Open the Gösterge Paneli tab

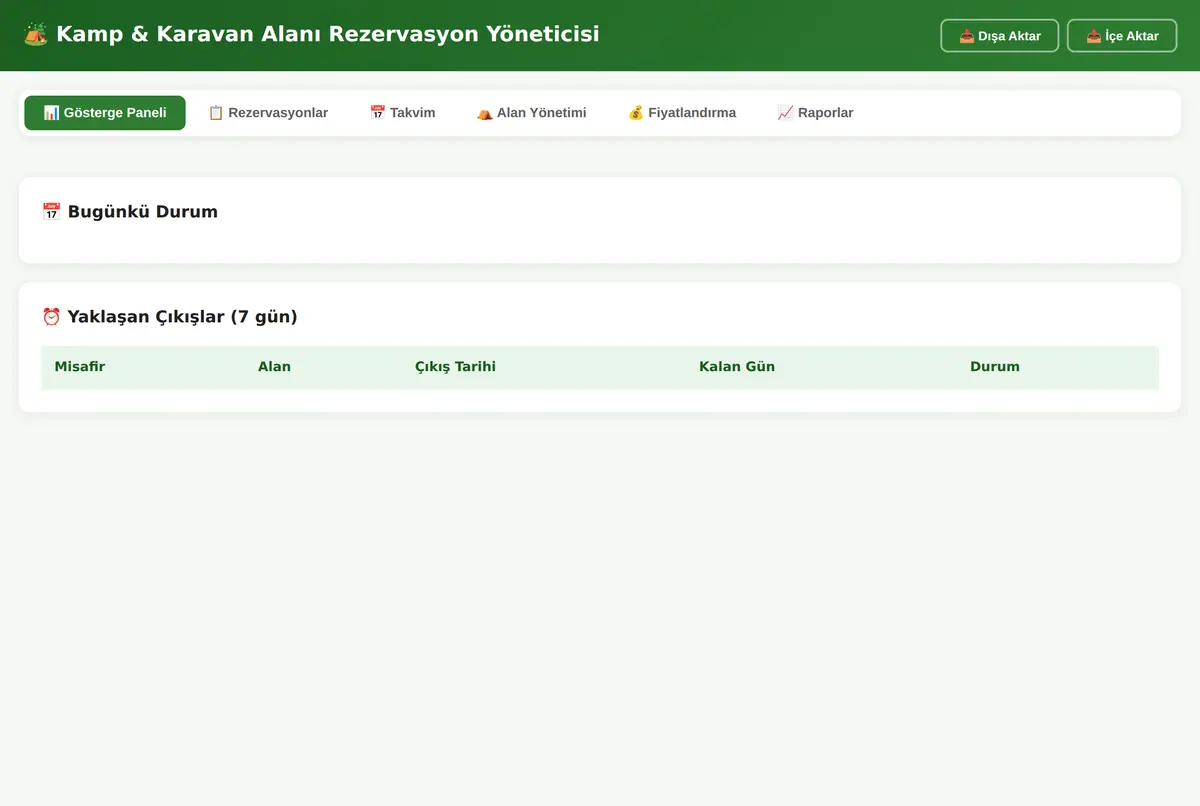click(x=105, y=113)
